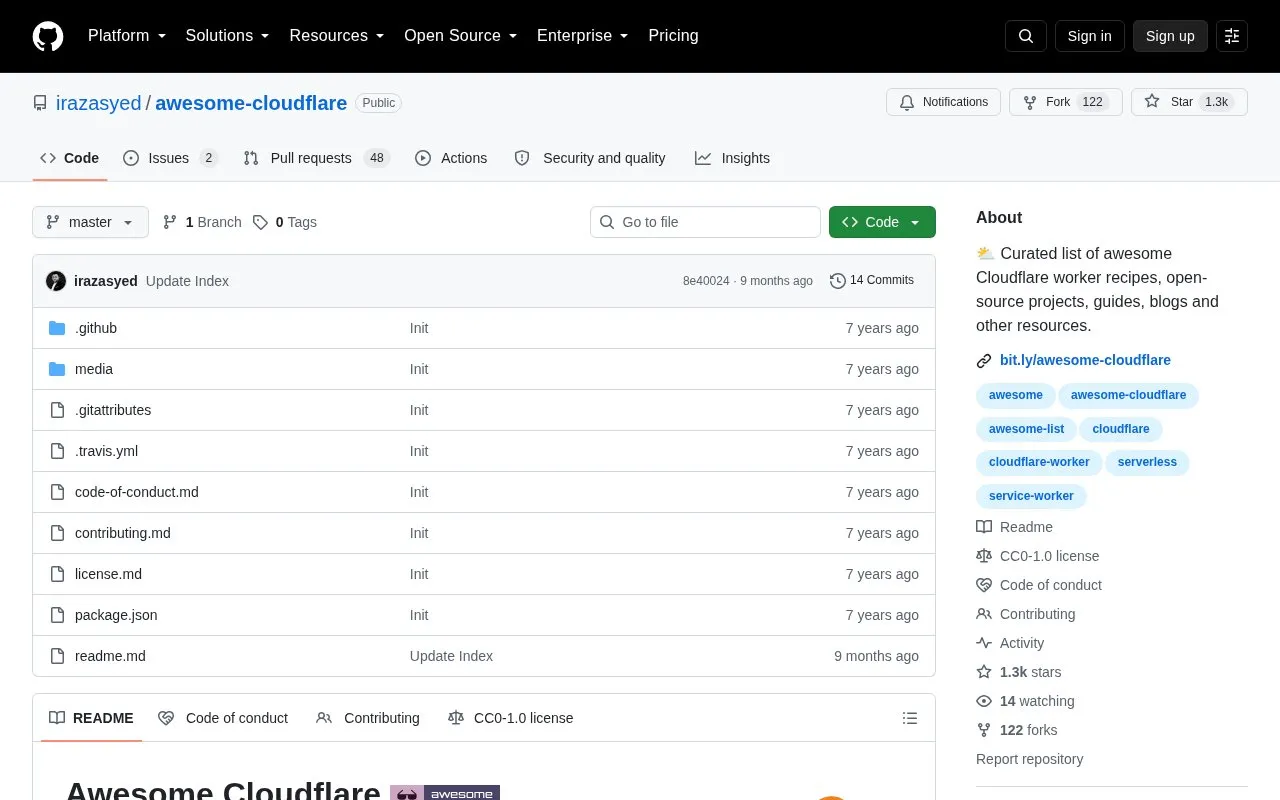Star the awesome-cloudflare repository
Image resolution: width=1280 pixels, height=800 pixels.
1189,102
